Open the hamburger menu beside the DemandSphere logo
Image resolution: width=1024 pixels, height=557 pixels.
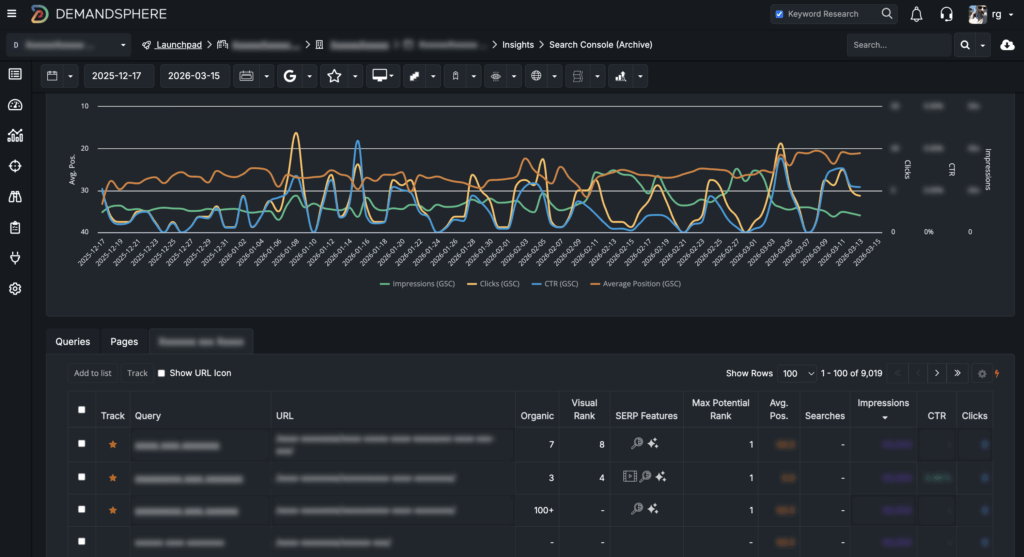12,14
